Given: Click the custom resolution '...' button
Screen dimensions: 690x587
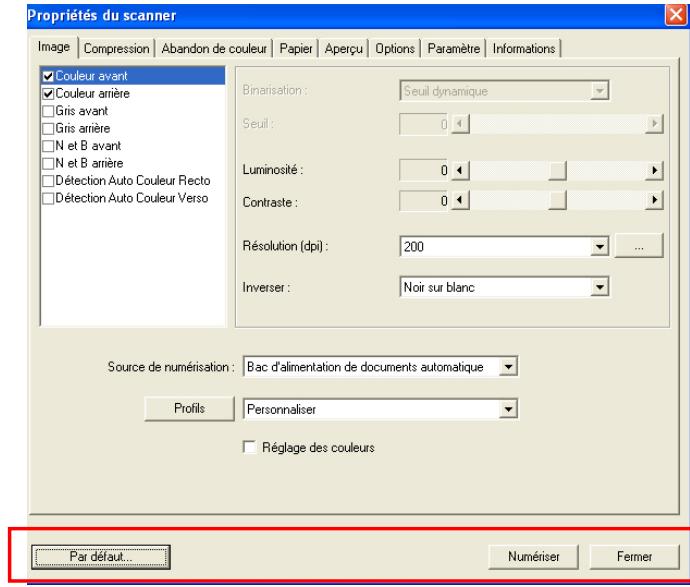Looking at the screenshot, I should click(639, 246).
